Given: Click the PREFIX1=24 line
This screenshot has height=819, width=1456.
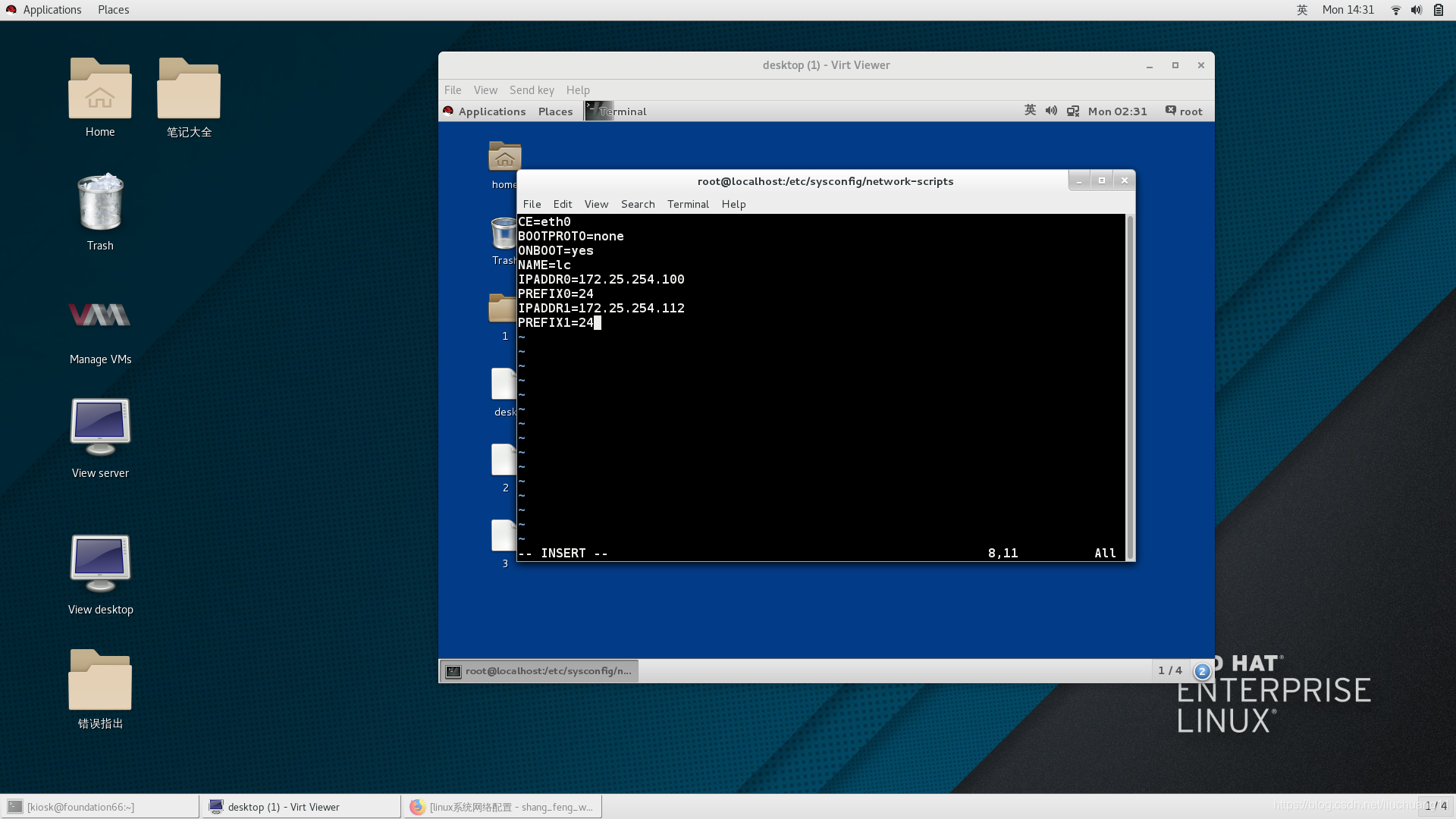Looking at the screenshot, I should [x=556, y=322].
